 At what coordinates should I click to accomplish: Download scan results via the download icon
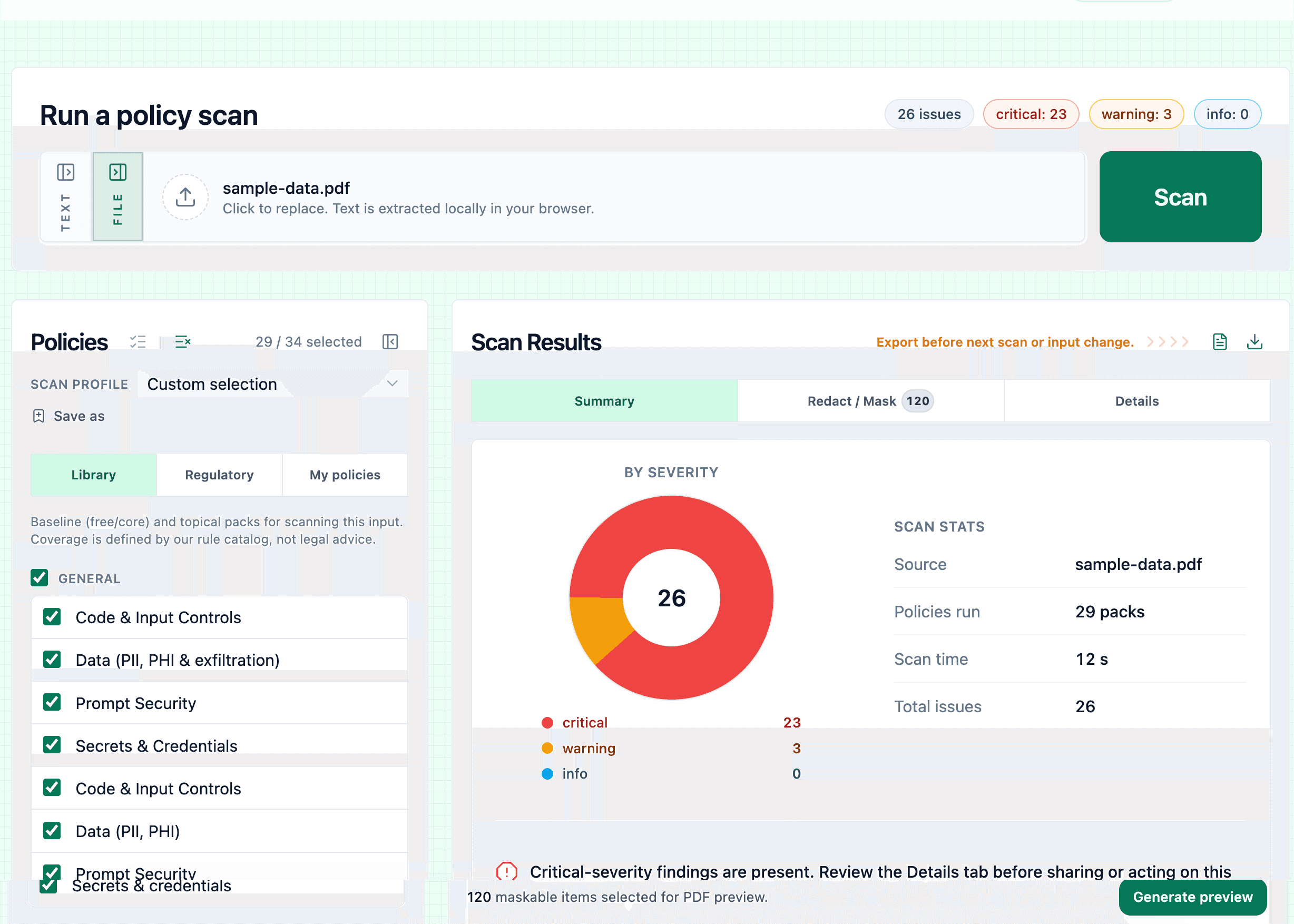[1254, 341]
